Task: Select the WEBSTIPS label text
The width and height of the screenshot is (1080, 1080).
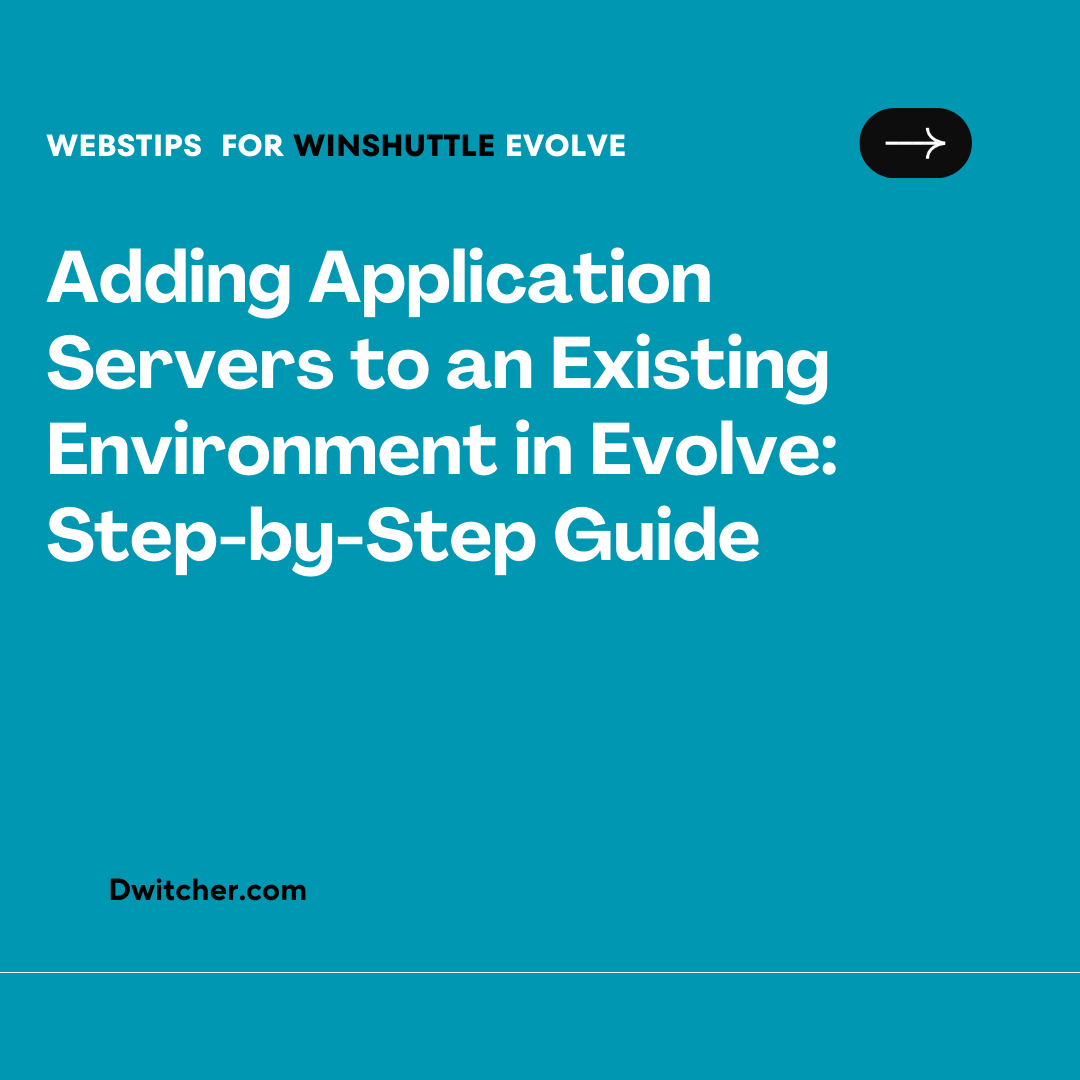Action: click(124, 146)
